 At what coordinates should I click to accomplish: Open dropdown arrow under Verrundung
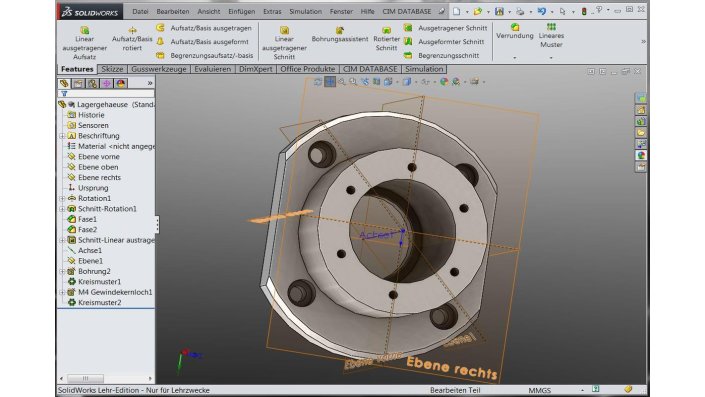coord(515,58)
